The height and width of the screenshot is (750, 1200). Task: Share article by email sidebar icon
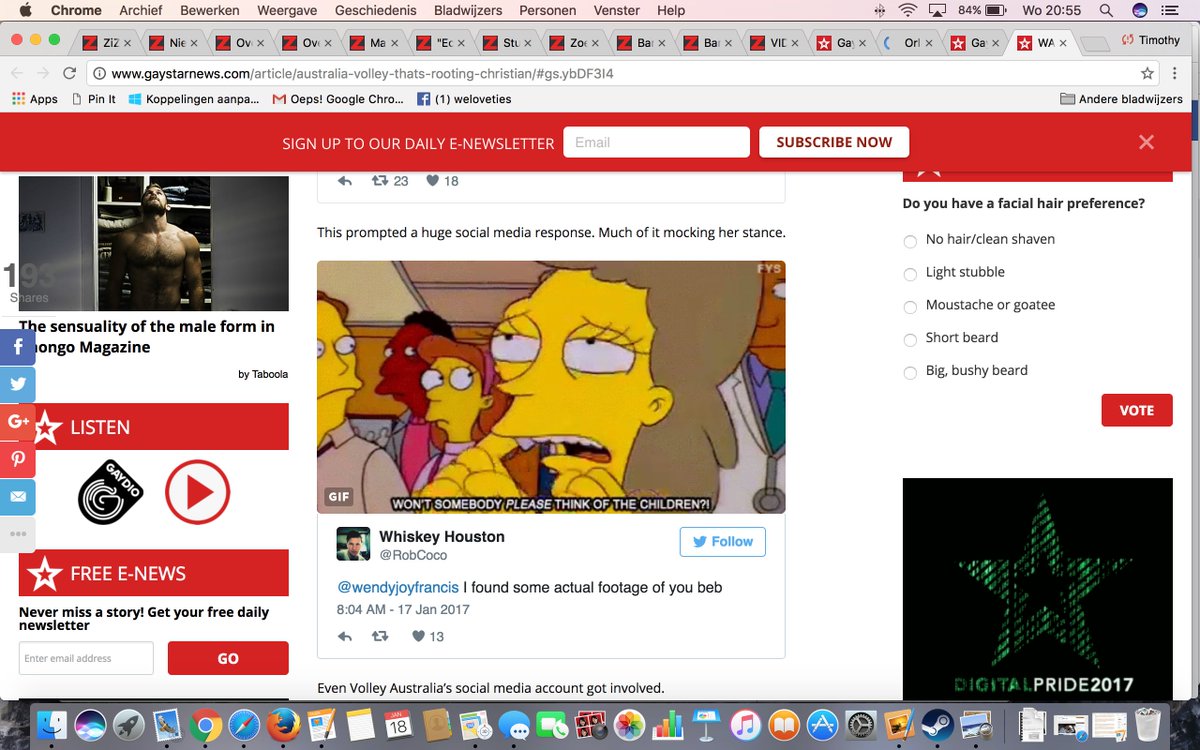tap(18, 497)
